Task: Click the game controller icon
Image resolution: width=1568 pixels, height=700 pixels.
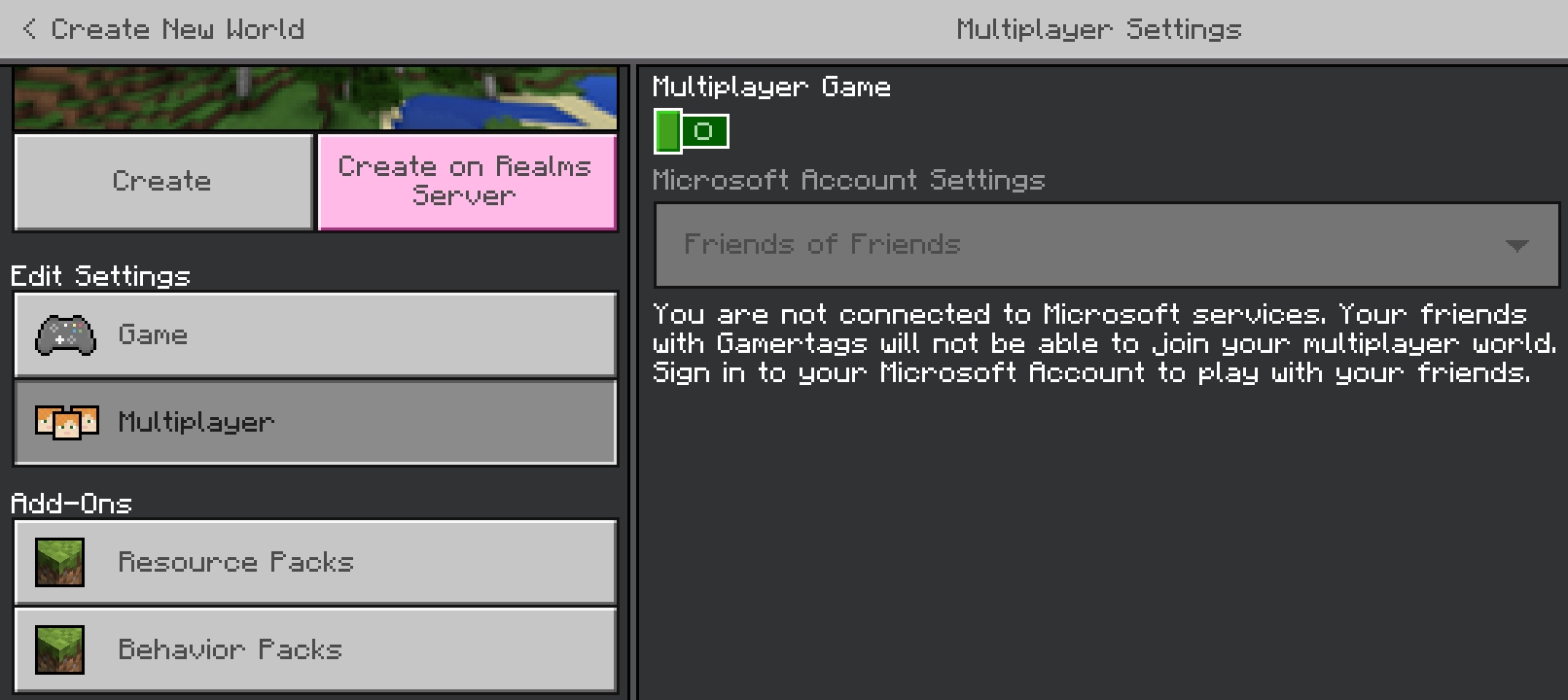Action: coord(65,335)
